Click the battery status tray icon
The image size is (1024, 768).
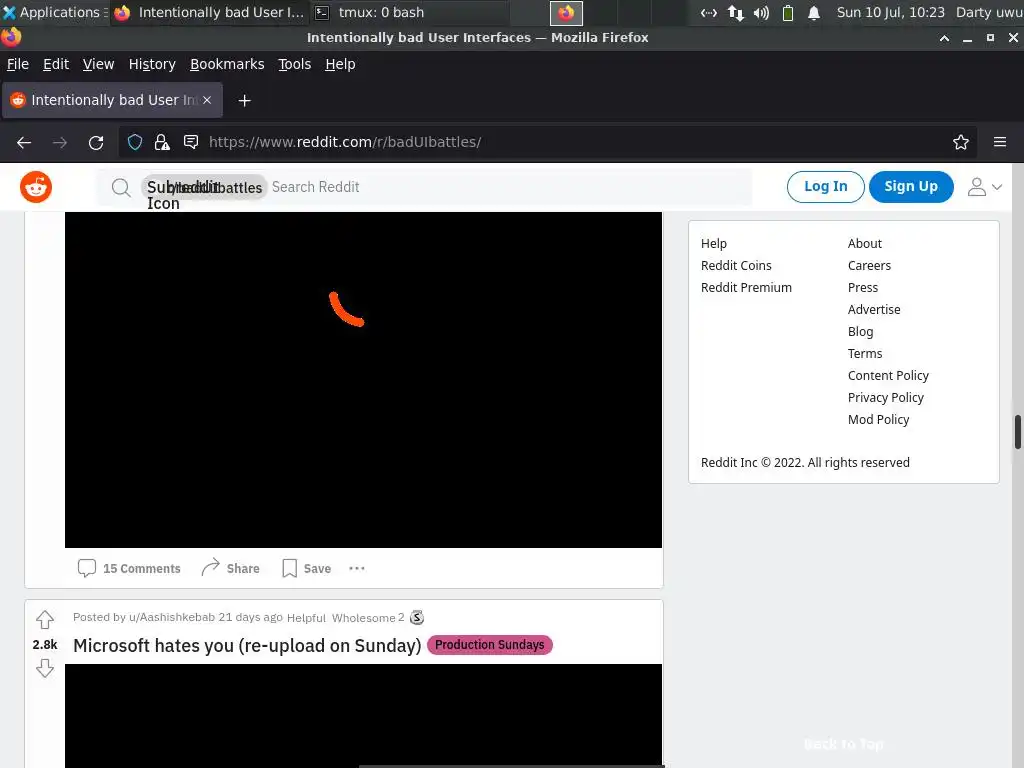[x=788, y=13]
